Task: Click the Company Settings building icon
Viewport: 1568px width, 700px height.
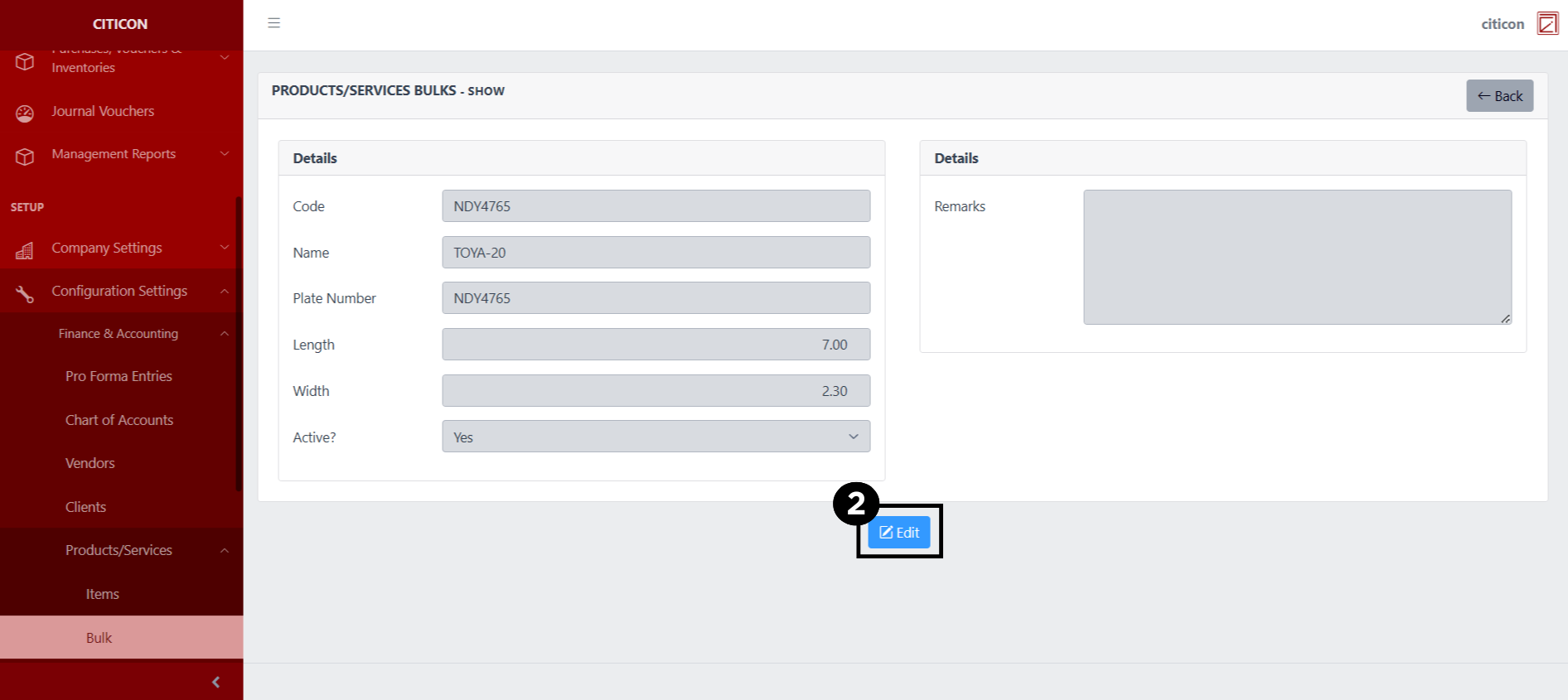Action: pos(25,250)
